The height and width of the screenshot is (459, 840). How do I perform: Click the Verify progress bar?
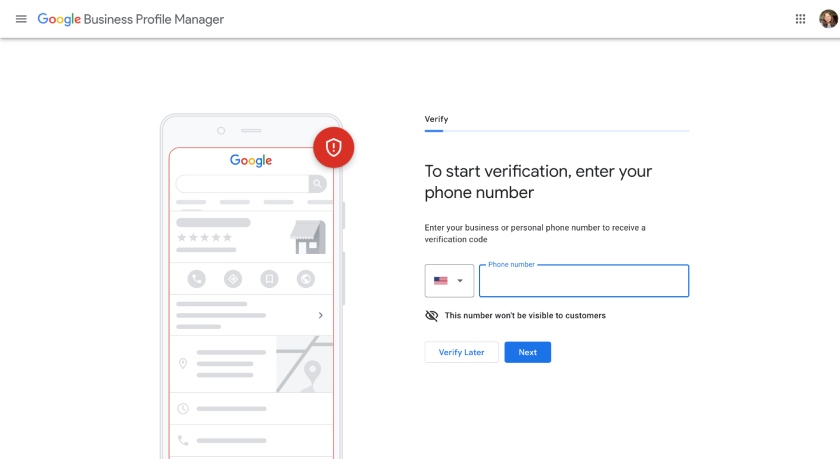tap(557, 131)
